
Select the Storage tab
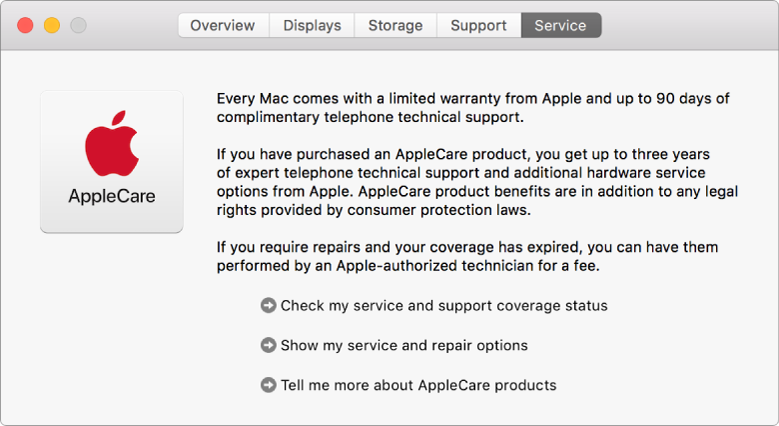click(x=395, y=25)
